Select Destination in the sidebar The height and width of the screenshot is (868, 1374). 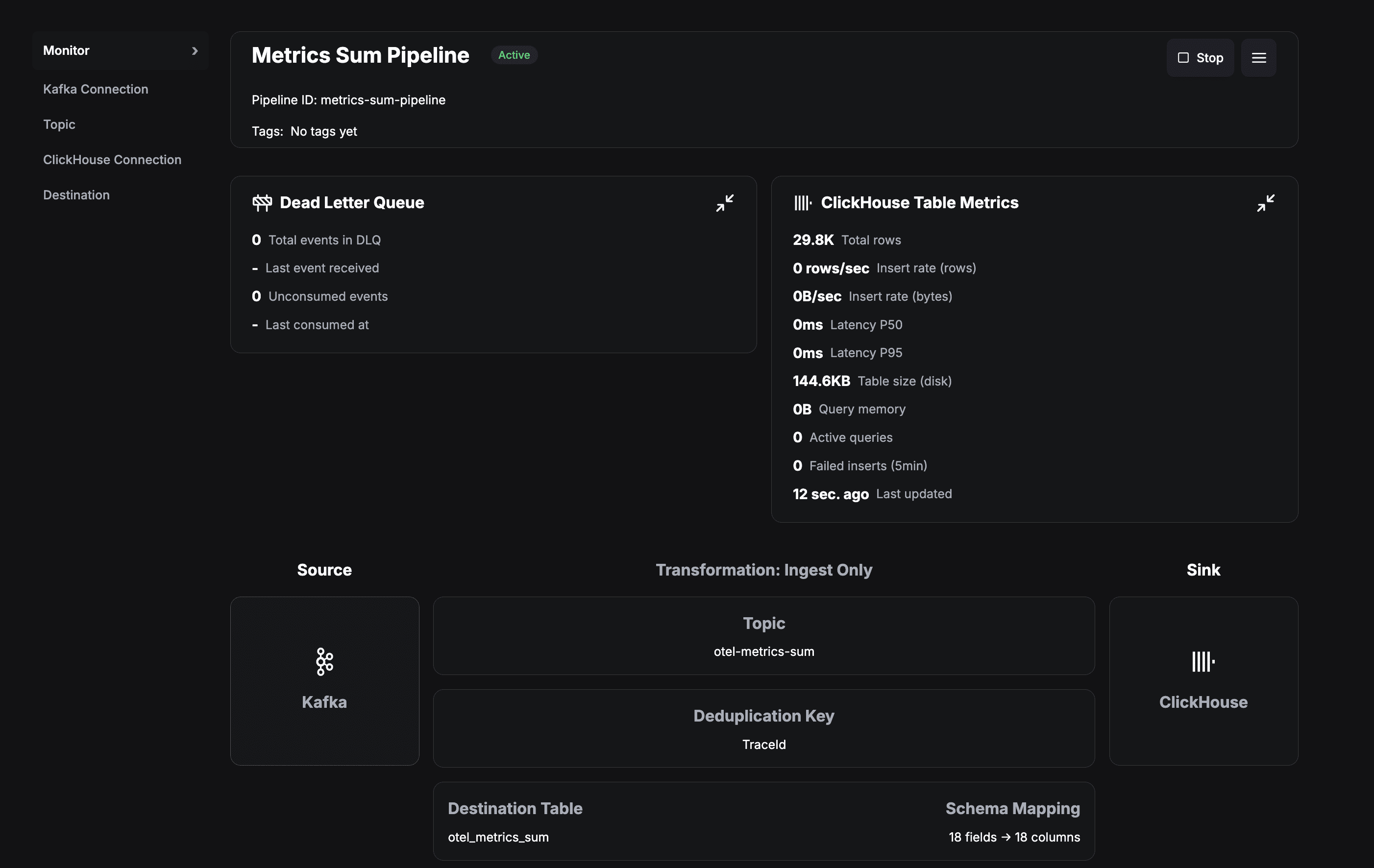point(76,195)
